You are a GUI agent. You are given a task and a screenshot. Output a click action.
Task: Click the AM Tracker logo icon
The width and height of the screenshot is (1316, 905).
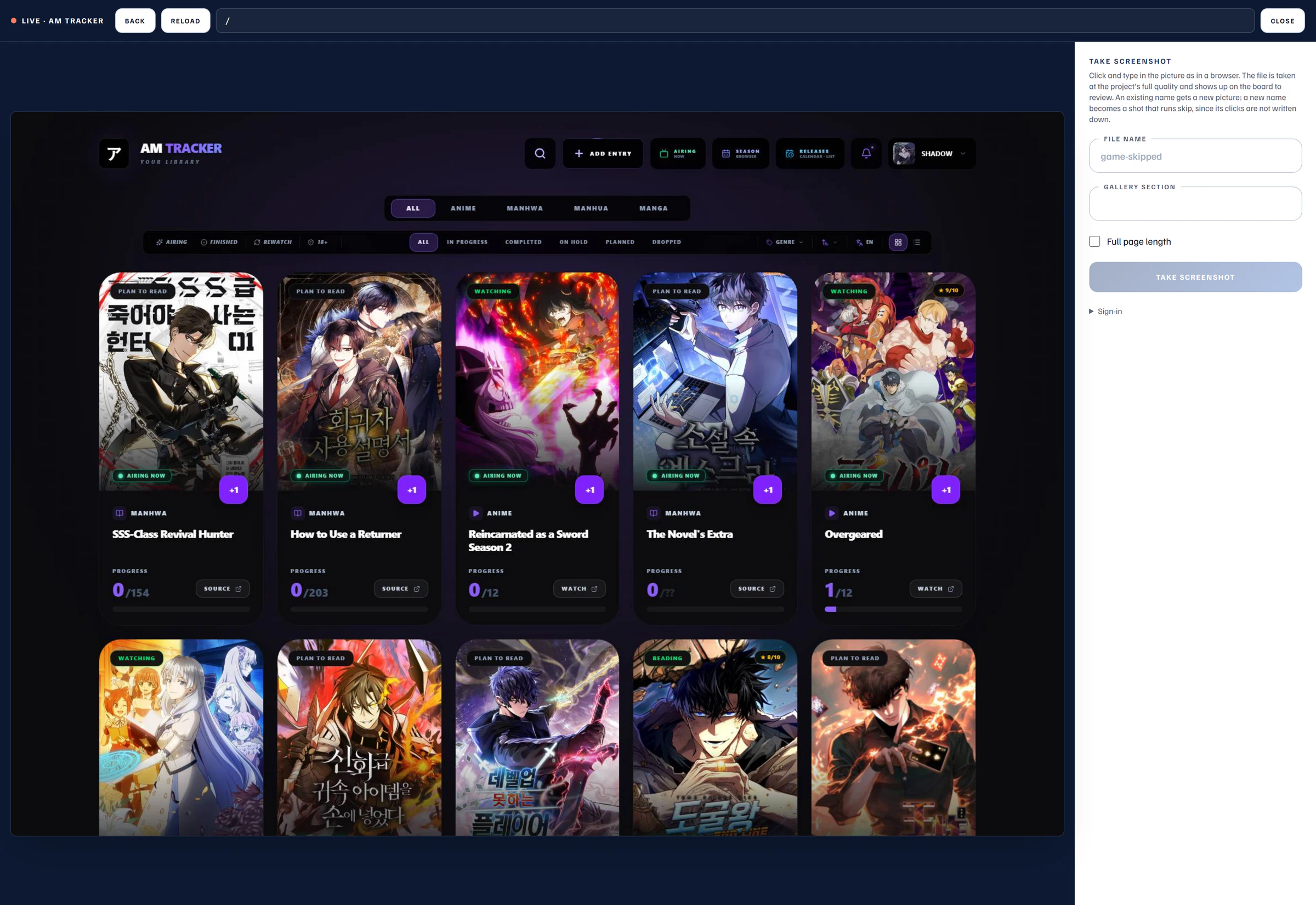(x=114, y=154)
